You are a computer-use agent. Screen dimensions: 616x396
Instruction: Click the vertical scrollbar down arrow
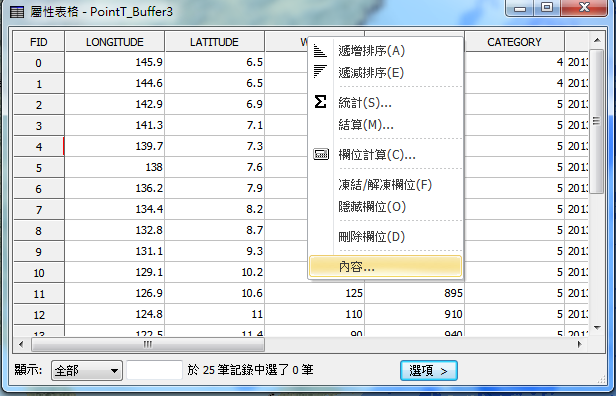597,328
